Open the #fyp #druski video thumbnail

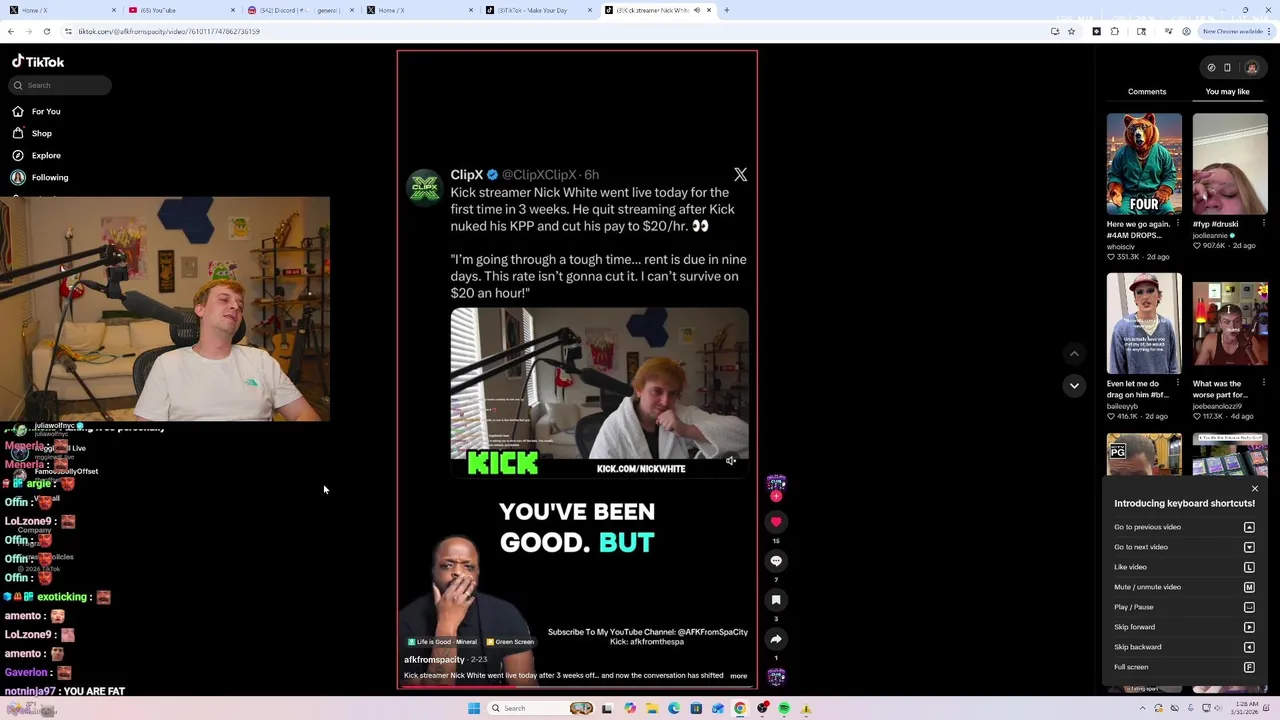(x=1230, y=163)
